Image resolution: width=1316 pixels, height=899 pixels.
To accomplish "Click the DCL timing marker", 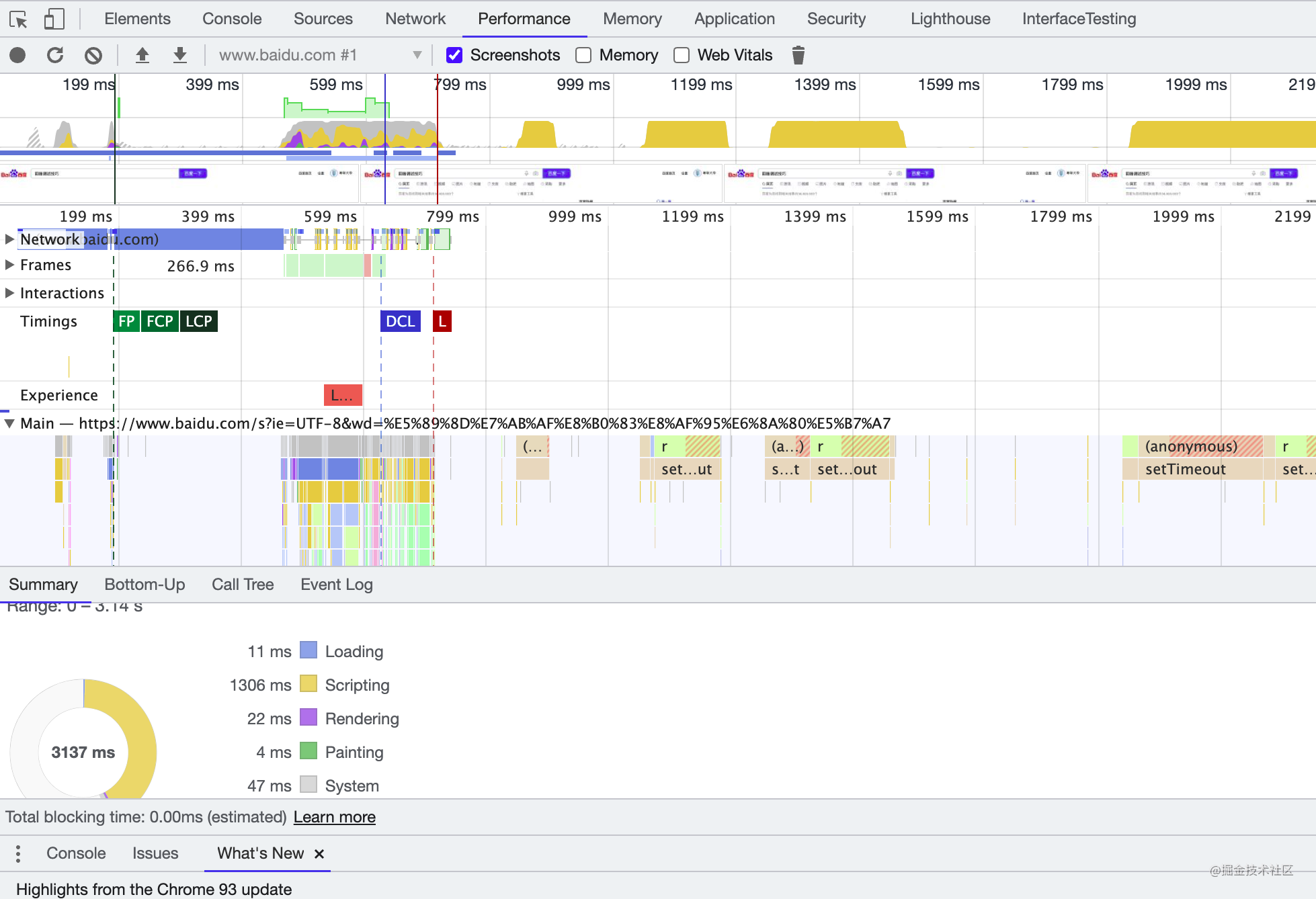I will pos(400,321).
